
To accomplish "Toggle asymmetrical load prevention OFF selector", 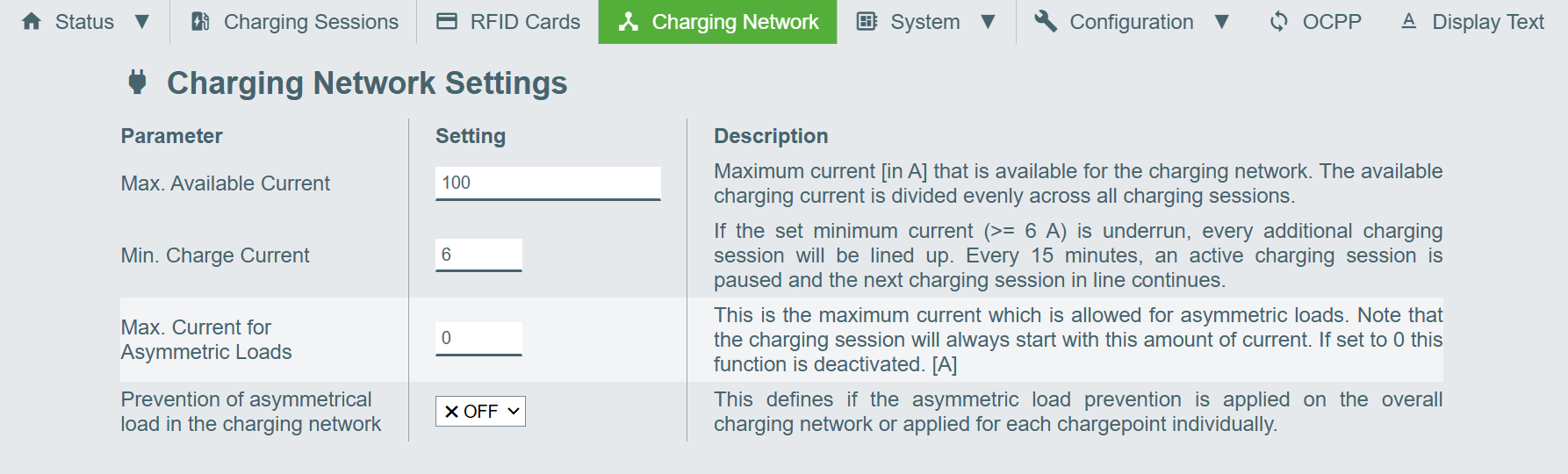I will coord(480,411).
